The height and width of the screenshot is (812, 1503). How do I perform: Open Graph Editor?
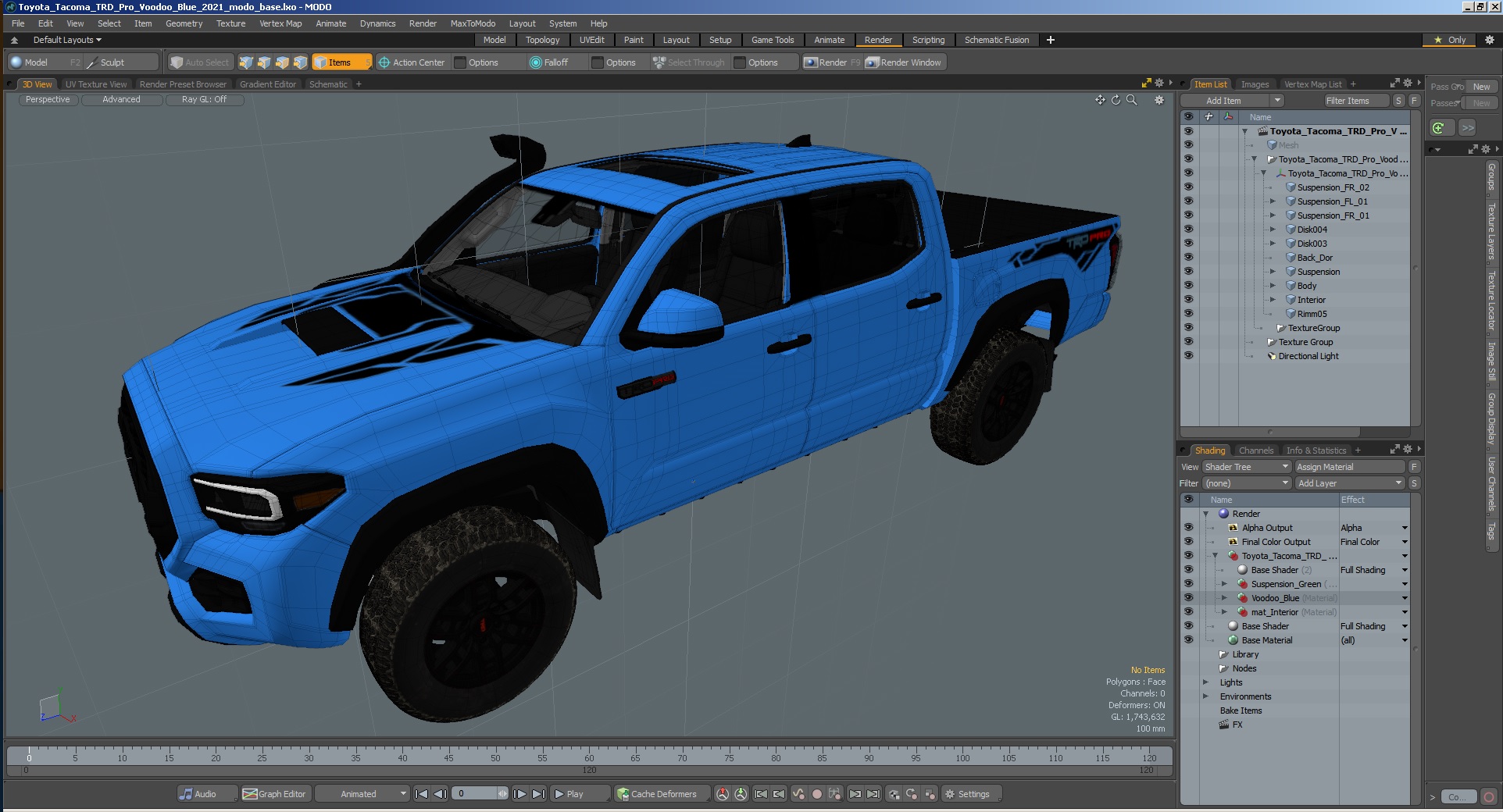275,794
